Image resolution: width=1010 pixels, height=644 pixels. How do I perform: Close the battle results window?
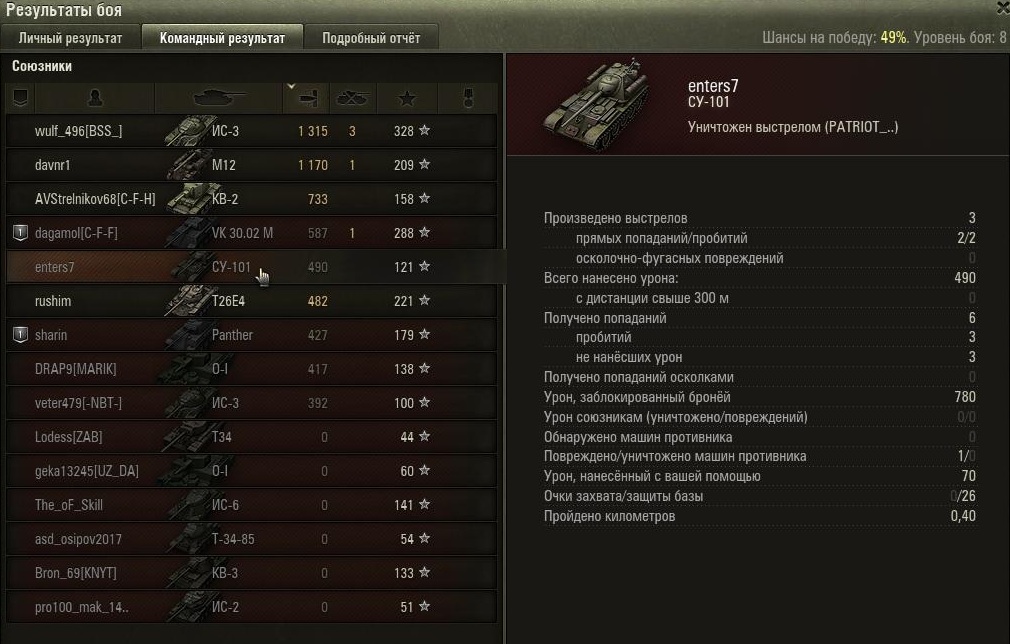[x=1002, y=6]
